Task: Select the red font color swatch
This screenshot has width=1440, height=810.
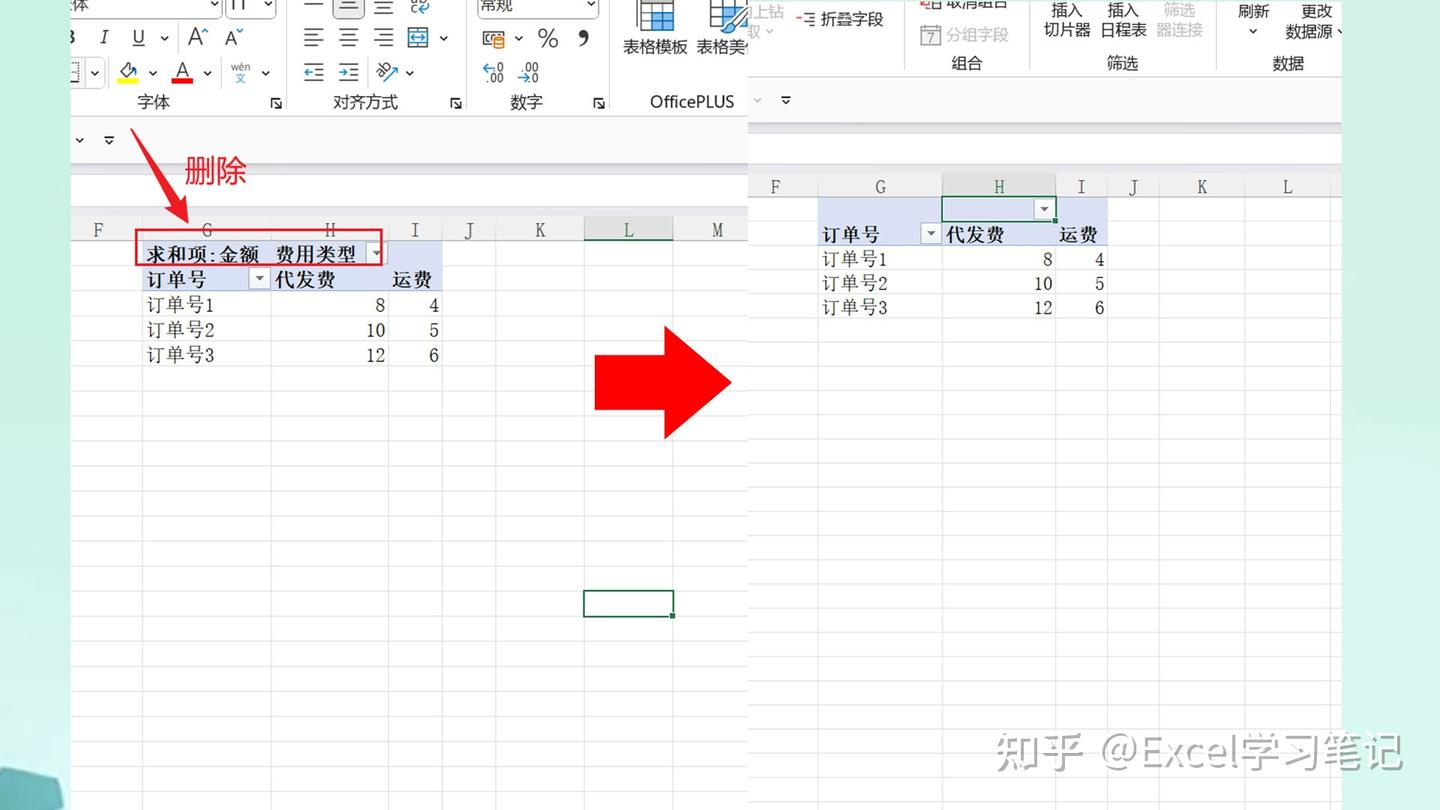Action: 181,80
